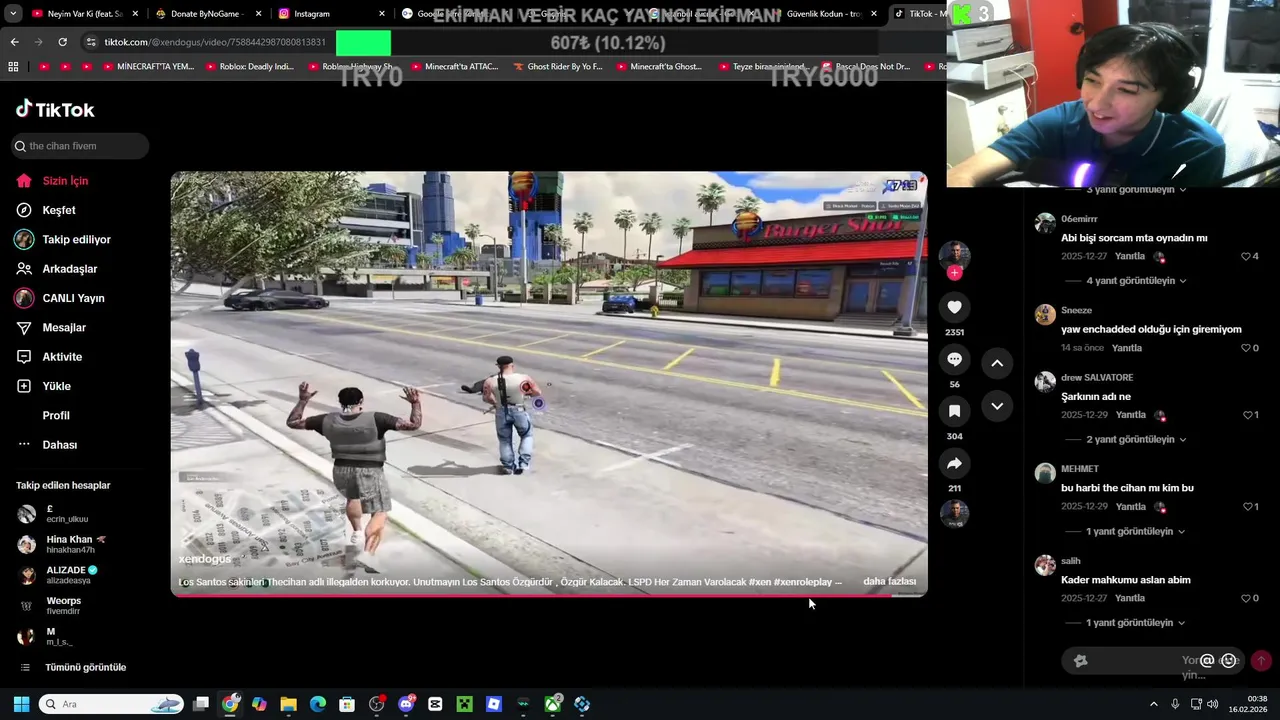1280x720 pixels.
Task: Open the sound disc at the action column bottom
Action: 954,513
